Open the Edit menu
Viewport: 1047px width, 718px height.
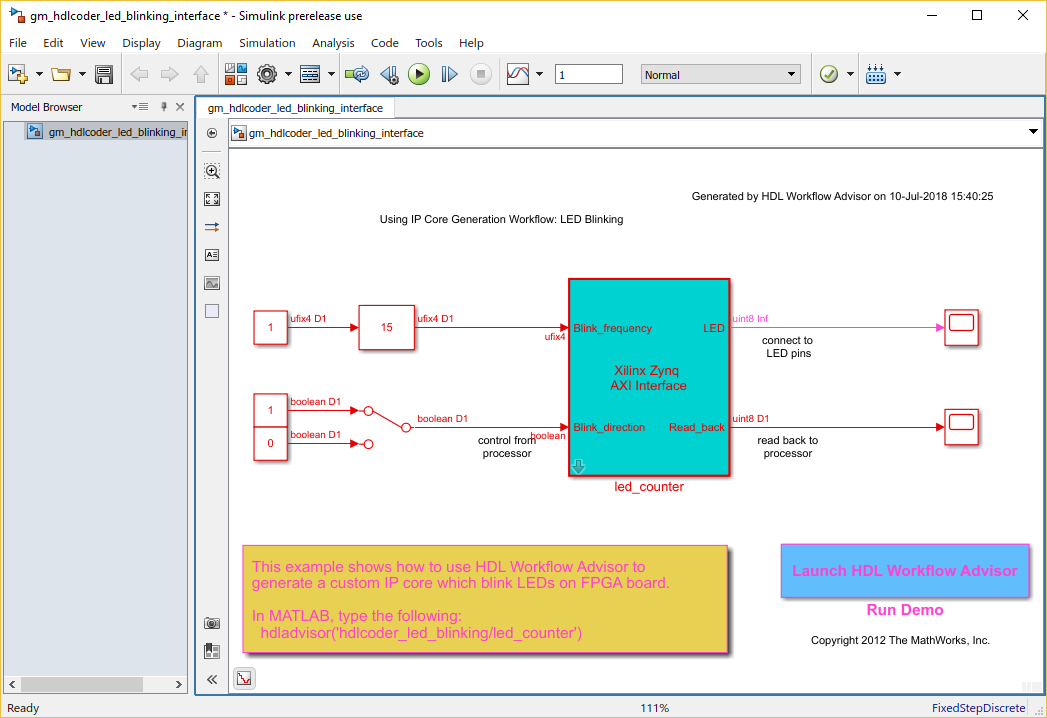coord(53,43)
